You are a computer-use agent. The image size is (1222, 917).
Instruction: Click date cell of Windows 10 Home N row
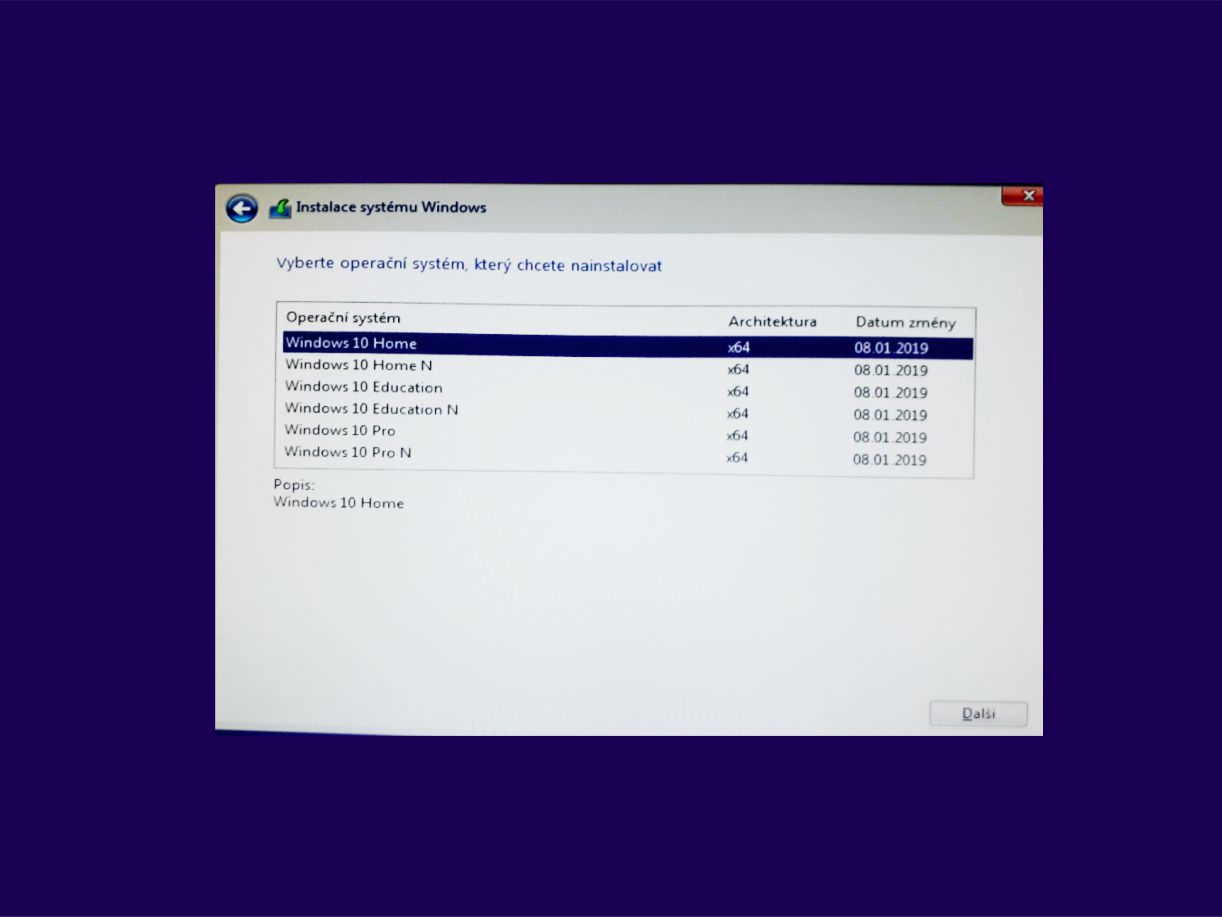pos(890,370)
